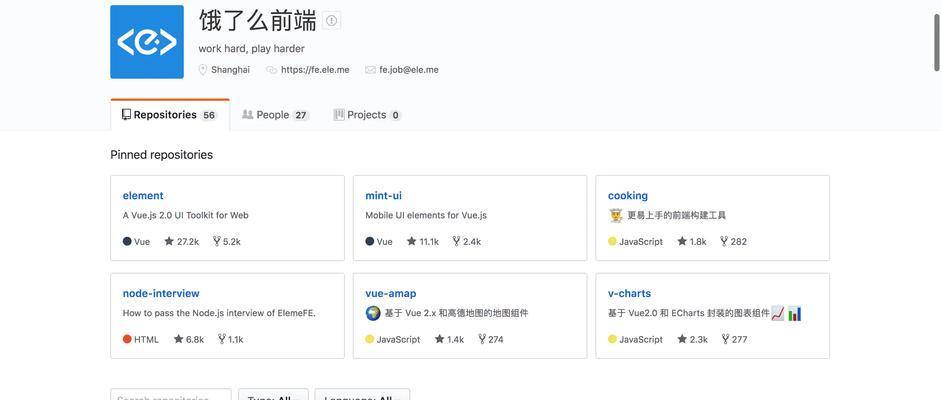Open the node-interview repository
The width and height of the screenshot is (941, 400).
pos(161,293)
